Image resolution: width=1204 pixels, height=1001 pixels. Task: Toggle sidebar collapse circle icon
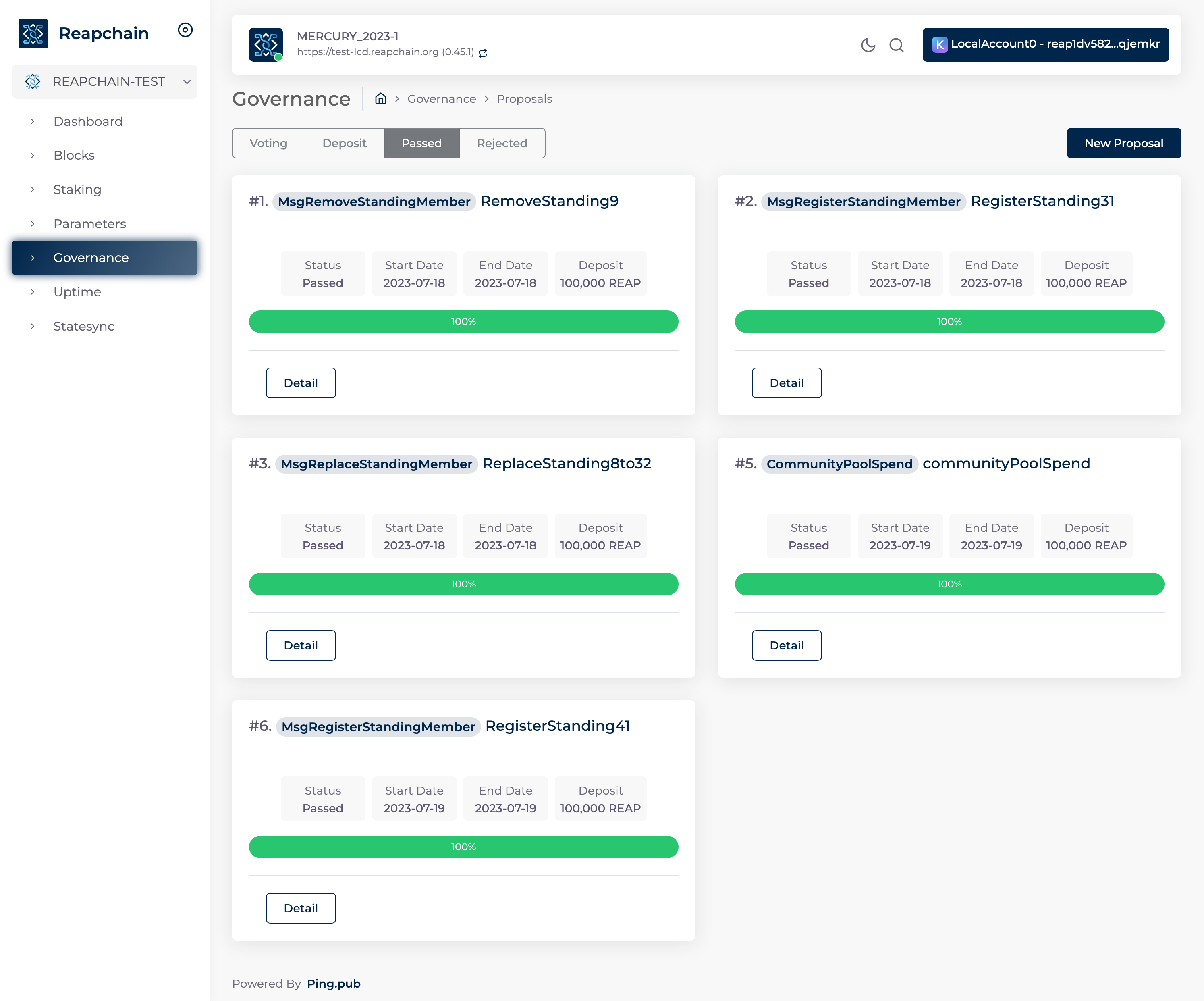(185, 30)
